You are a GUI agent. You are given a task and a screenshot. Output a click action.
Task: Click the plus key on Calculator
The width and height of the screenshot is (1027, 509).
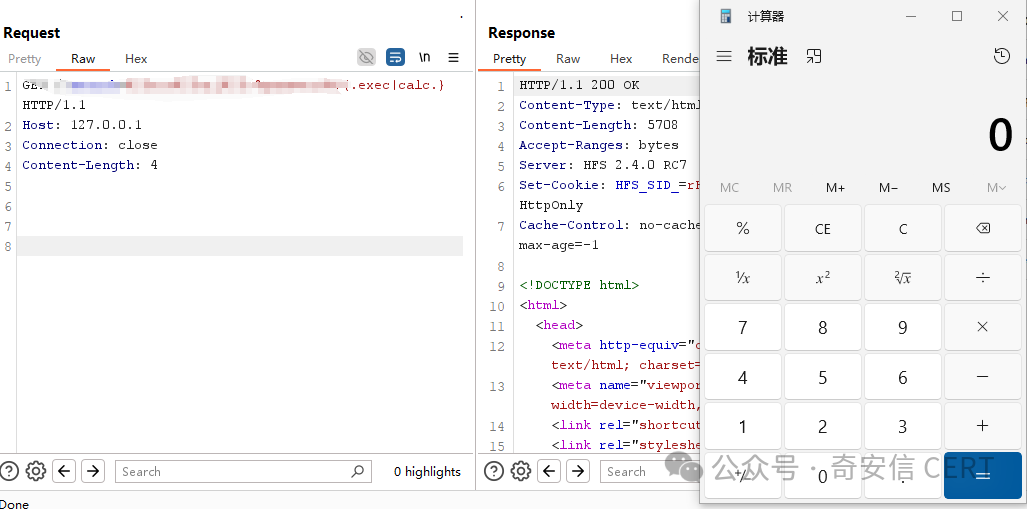click(x=982, y=426)
